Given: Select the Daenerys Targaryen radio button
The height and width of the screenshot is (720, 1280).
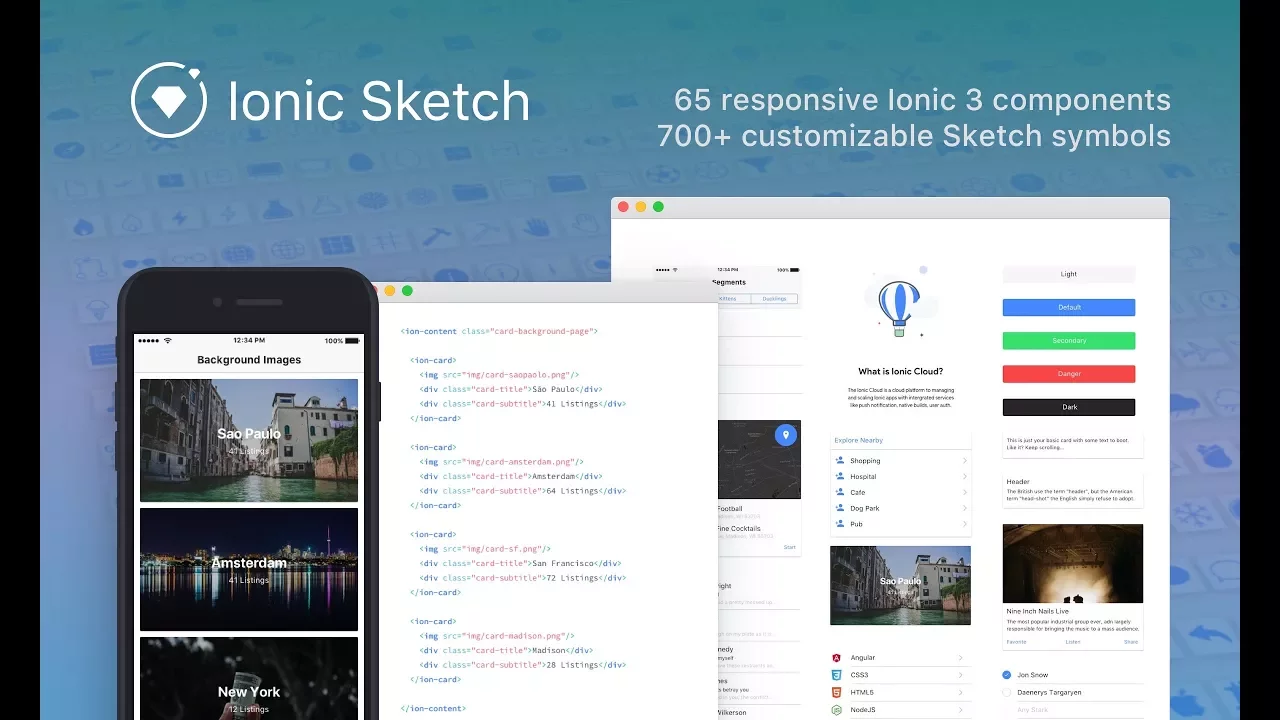Looking at the screenshot, I should 1007,692.
